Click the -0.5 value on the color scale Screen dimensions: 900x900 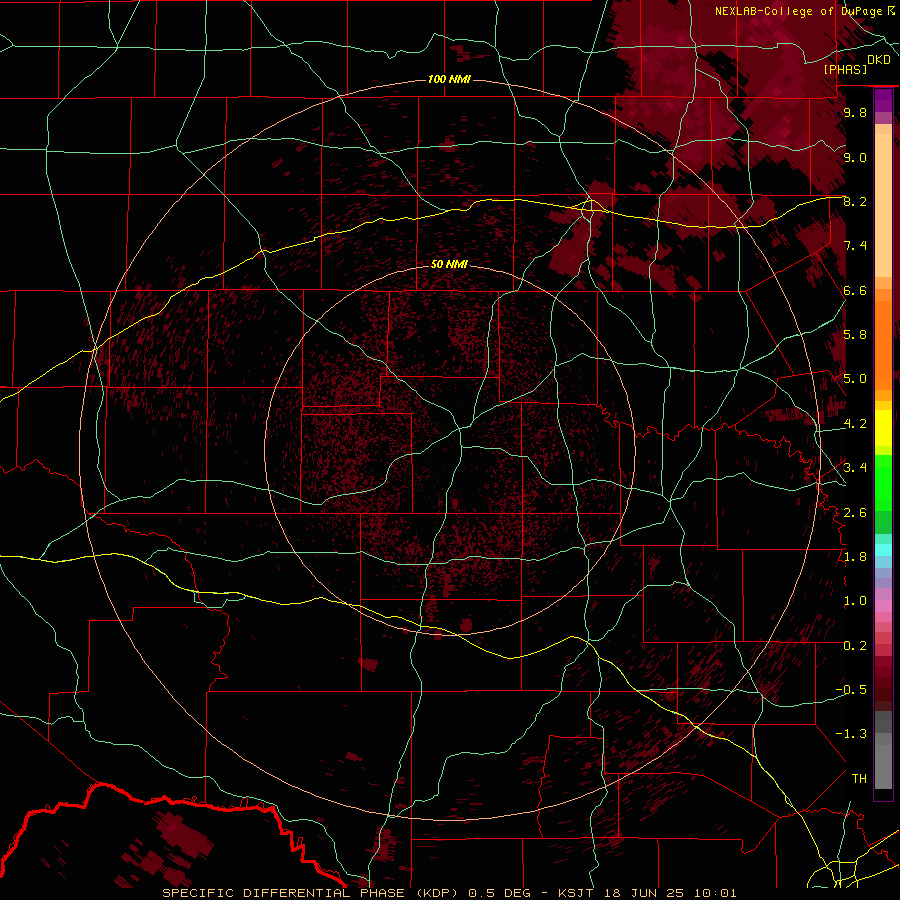tap(851, 689)
